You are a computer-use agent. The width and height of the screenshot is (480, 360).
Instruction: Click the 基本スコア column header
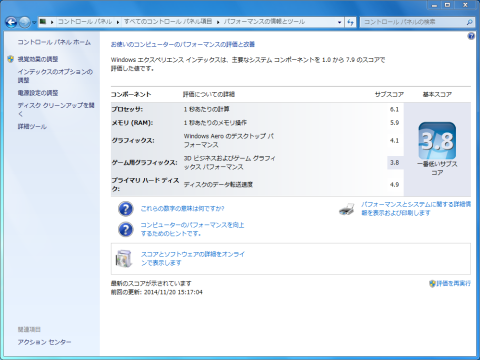tap(437, 95)
